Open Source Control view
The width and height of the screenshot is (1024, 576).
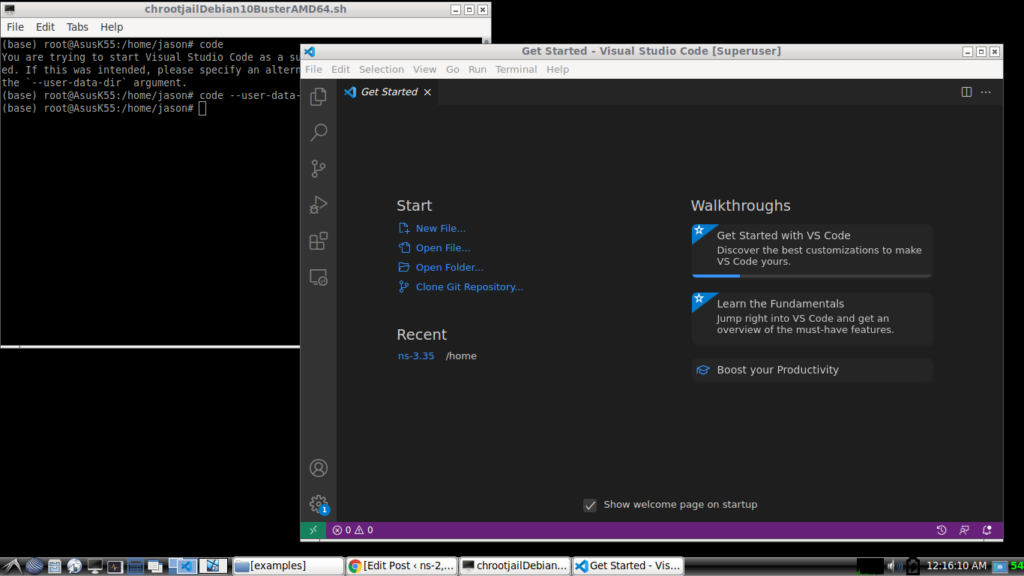point(318,168)
